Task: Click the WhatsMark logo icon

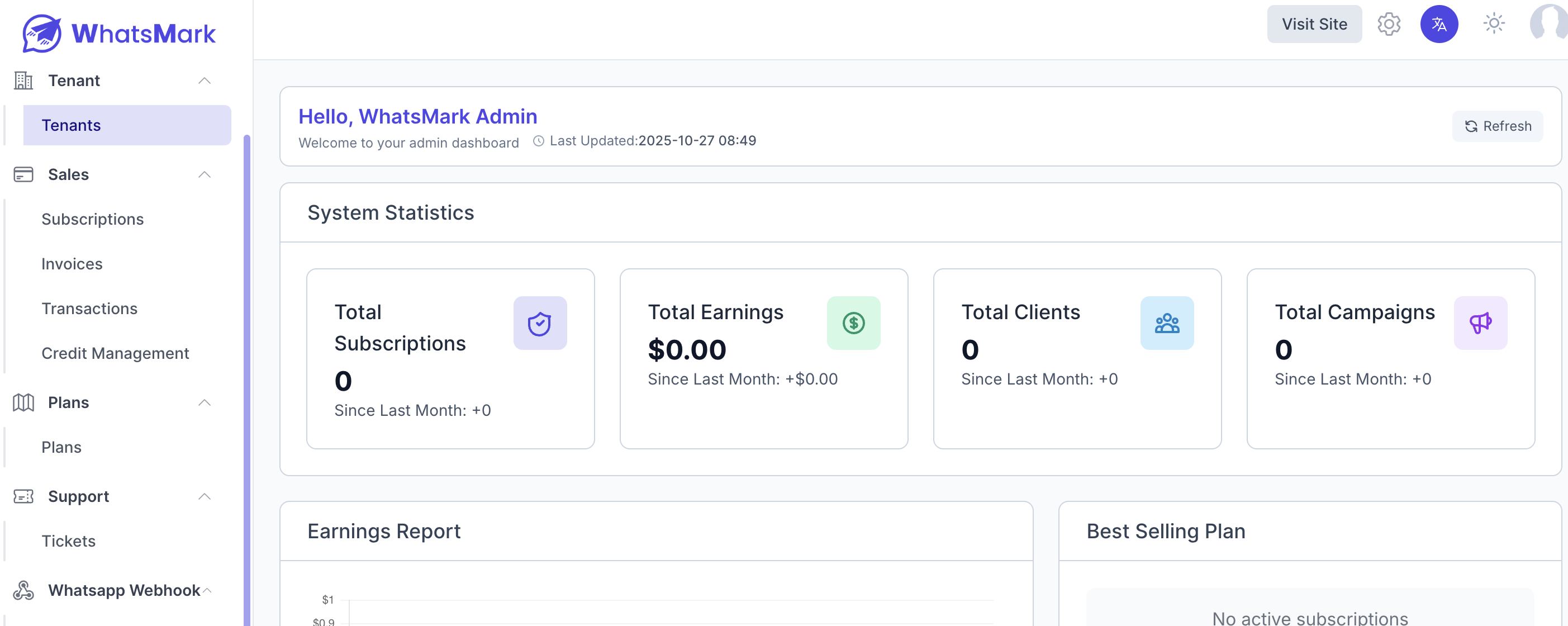Action: [41, 34]
